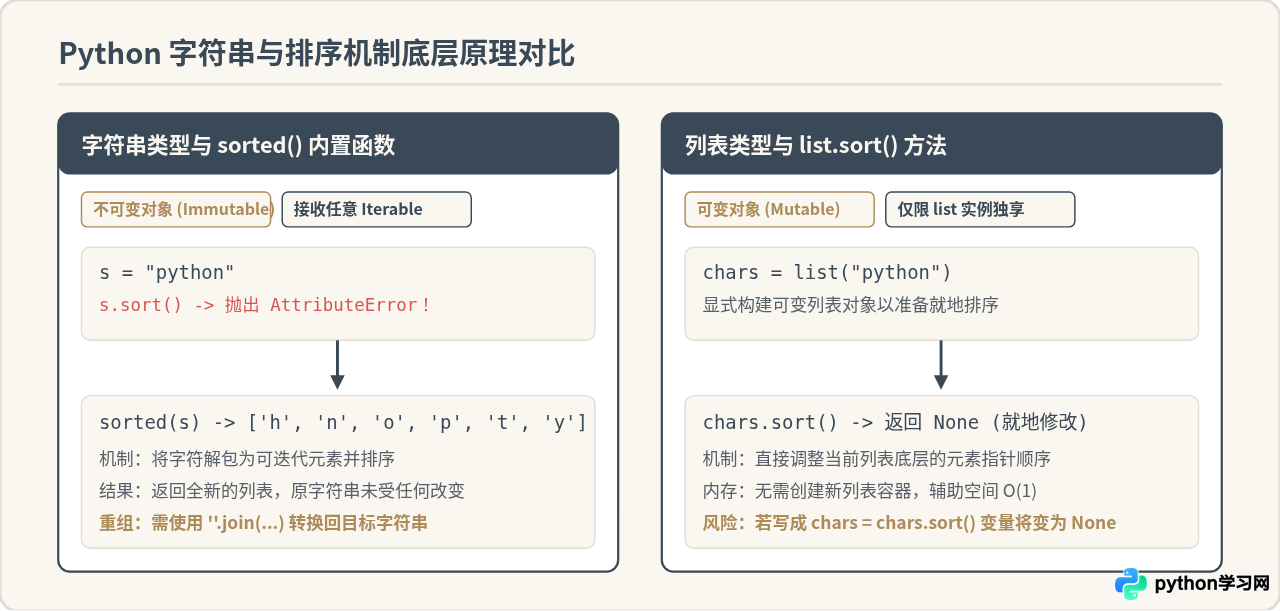Image resolution: width=1280 pixels, height=611 pixels.
Task: Click the 'chars.sort() -> 返回 None (就地修改)' line
Action: click(x=895, y=422)
